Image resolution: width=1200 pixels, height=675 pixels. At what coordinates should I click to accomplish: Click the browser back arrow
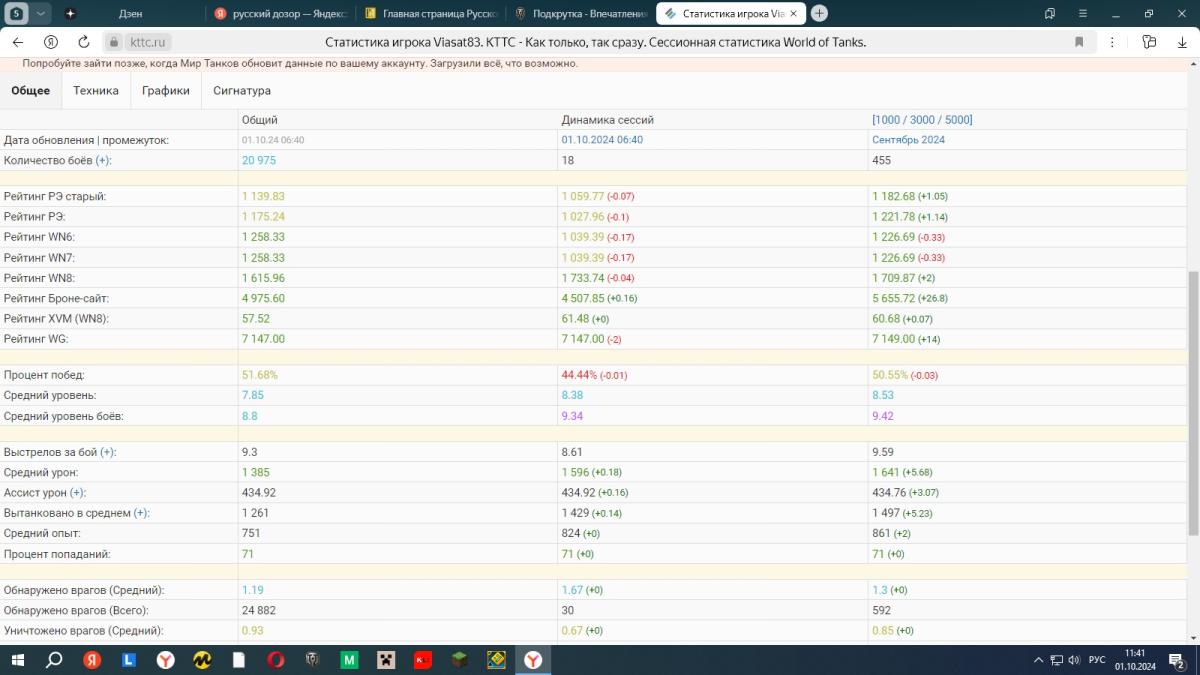(18, 42)
